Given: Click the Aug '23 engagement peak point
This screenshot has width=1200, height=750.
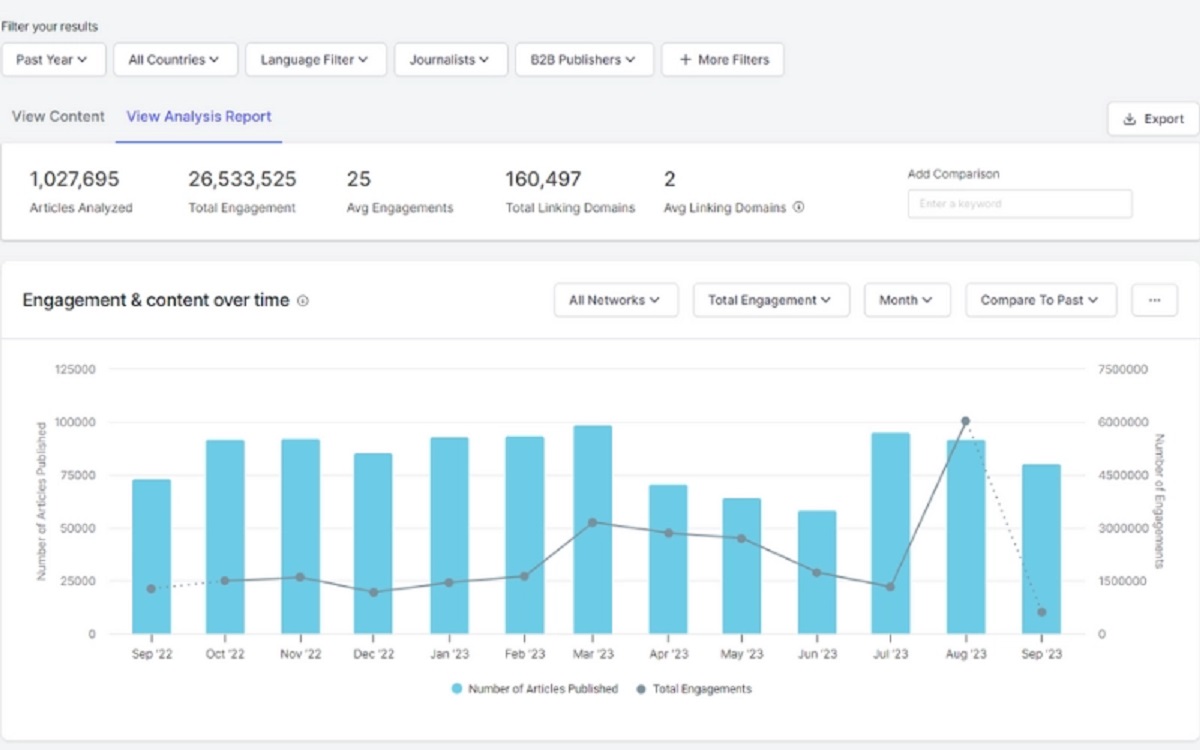Looking at the screenshot, I should 965,421.
